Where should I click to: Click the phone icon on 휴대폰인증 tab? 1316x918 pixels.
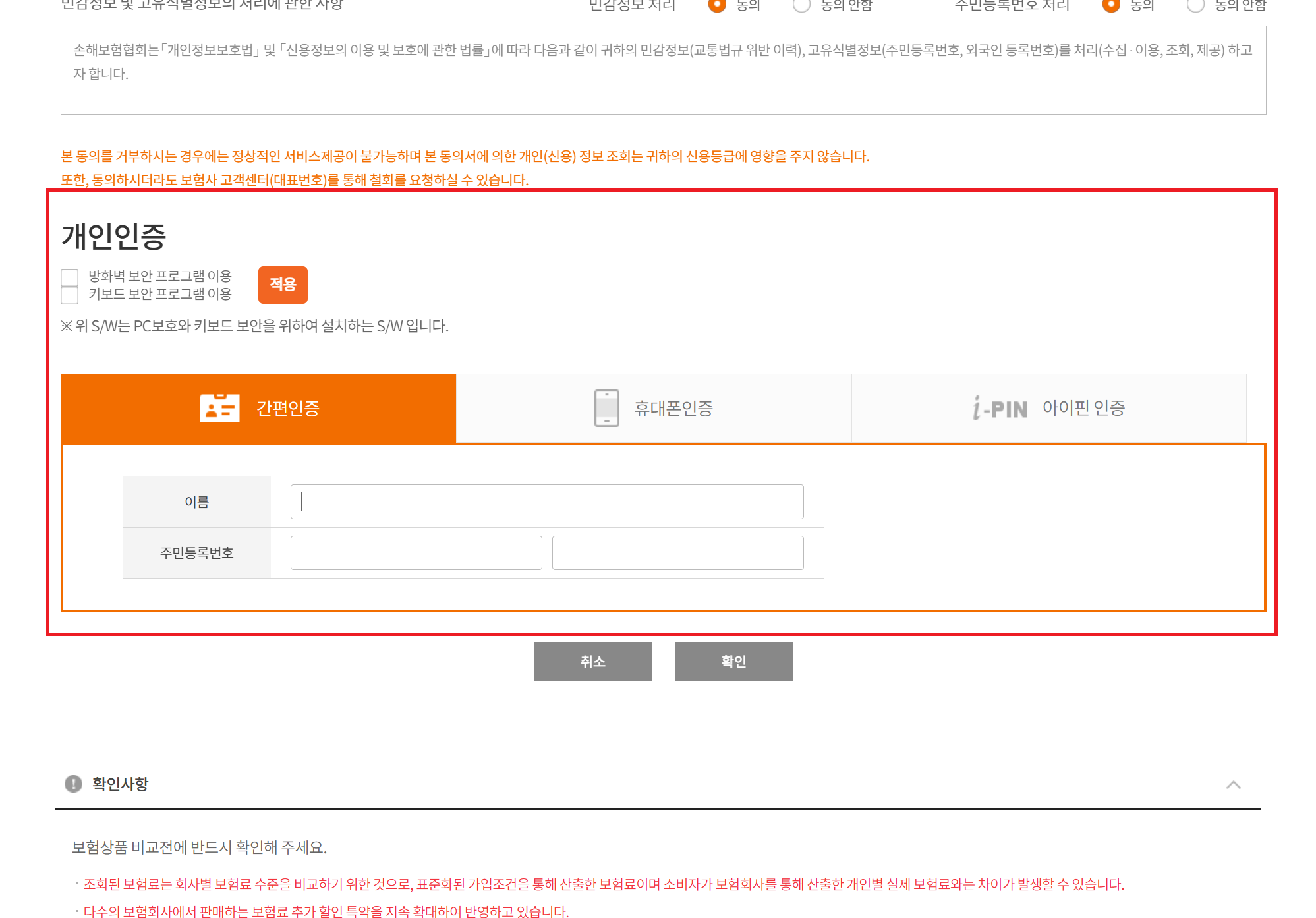point(606,408)
